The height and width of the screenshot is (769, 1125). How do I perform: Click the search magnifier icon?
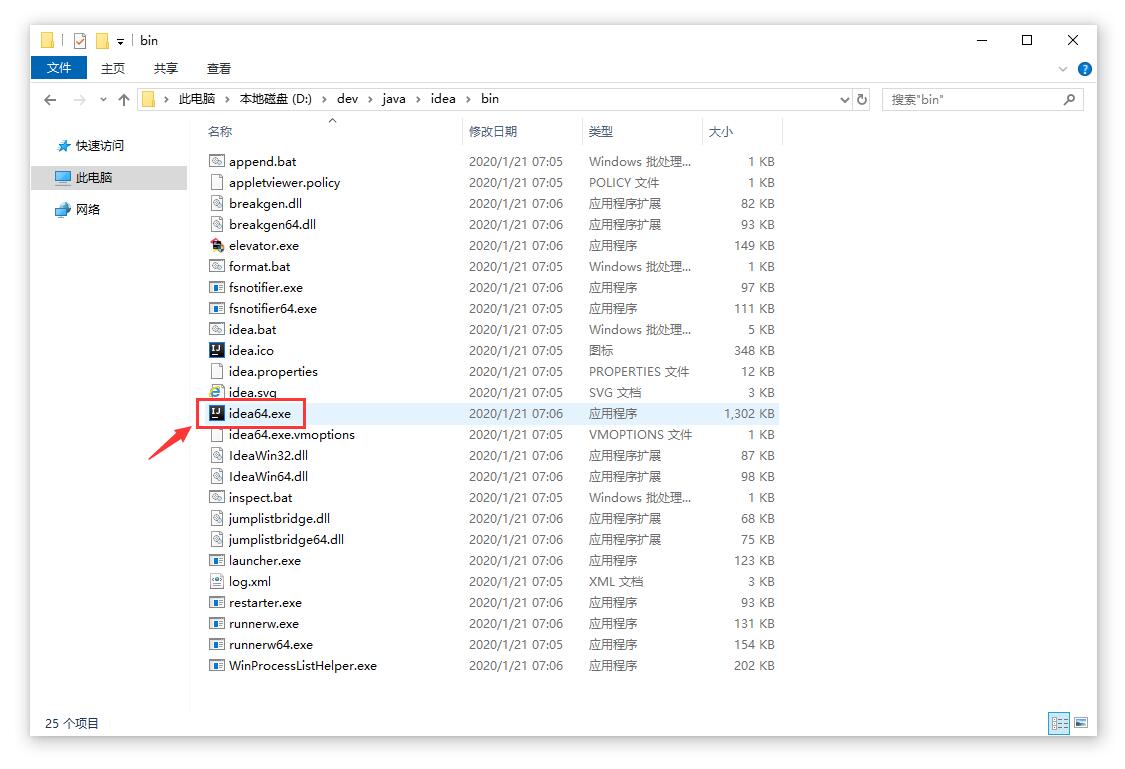point(1069,100)
